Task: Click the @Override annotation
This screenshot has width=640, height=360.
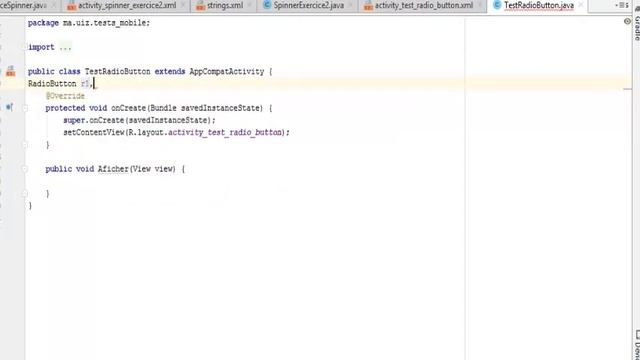Action: [65, 96]
